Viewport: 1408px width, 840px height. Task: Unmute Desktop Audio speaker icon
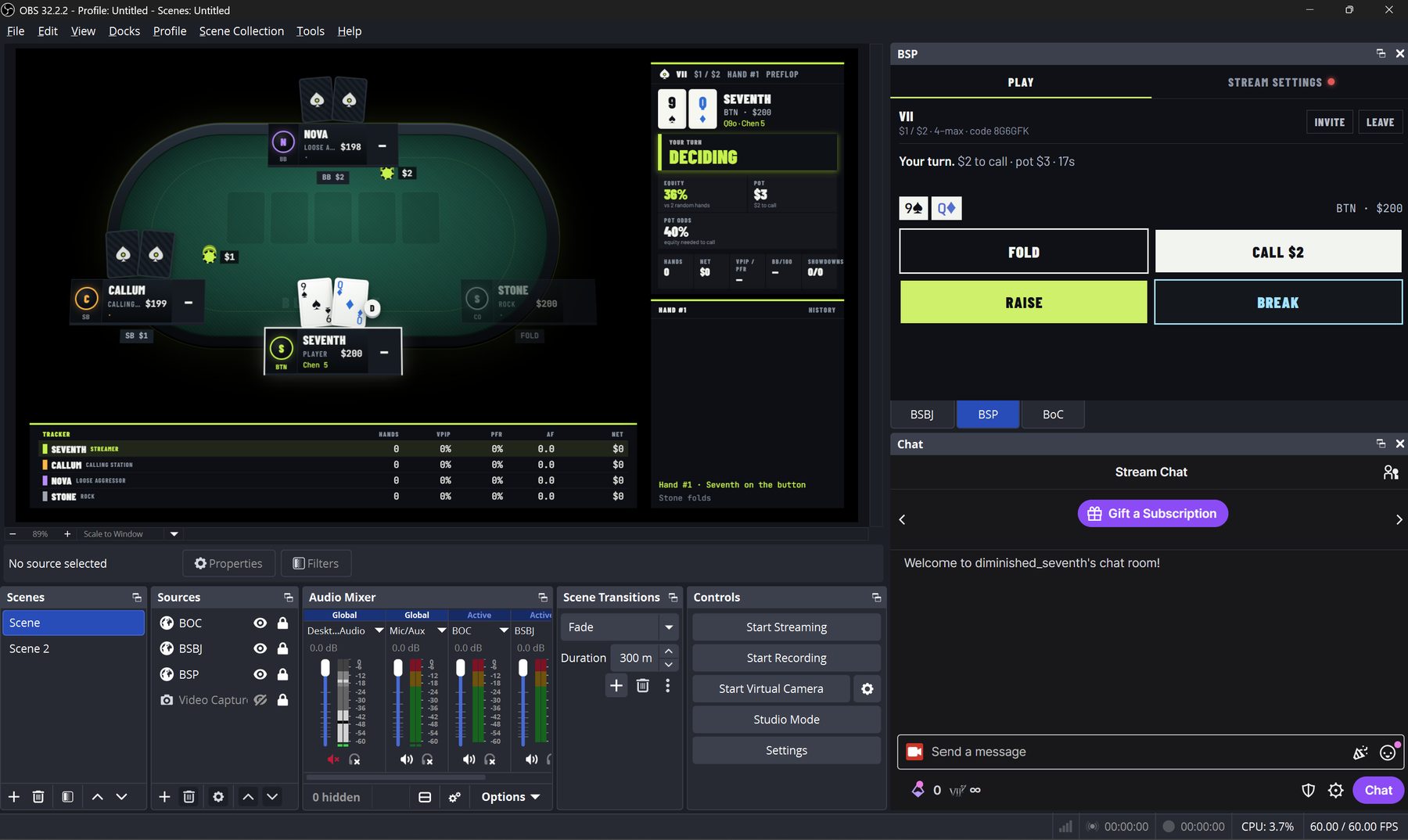click(x=333, y=759)
